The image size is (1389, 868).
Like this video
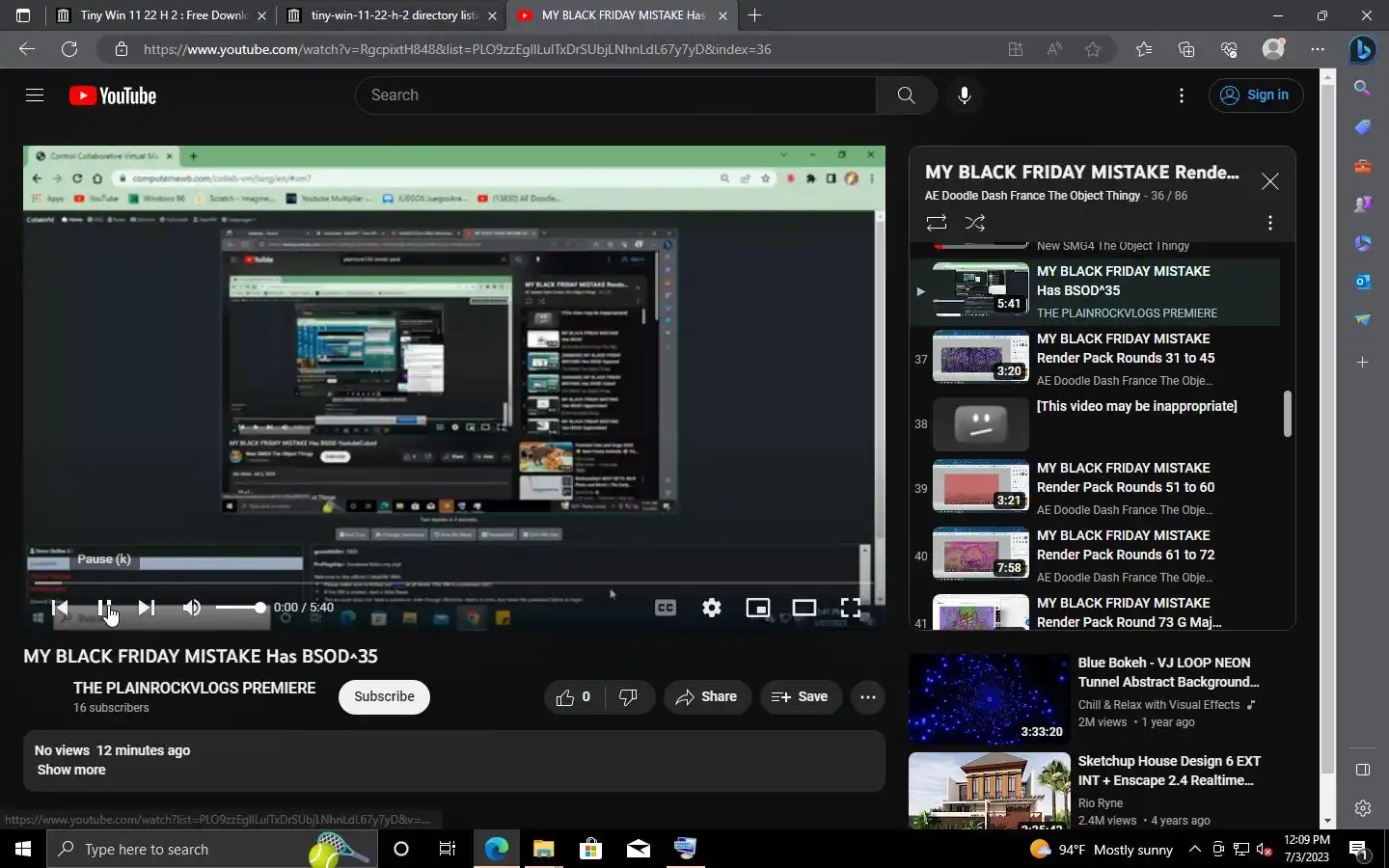573,697
